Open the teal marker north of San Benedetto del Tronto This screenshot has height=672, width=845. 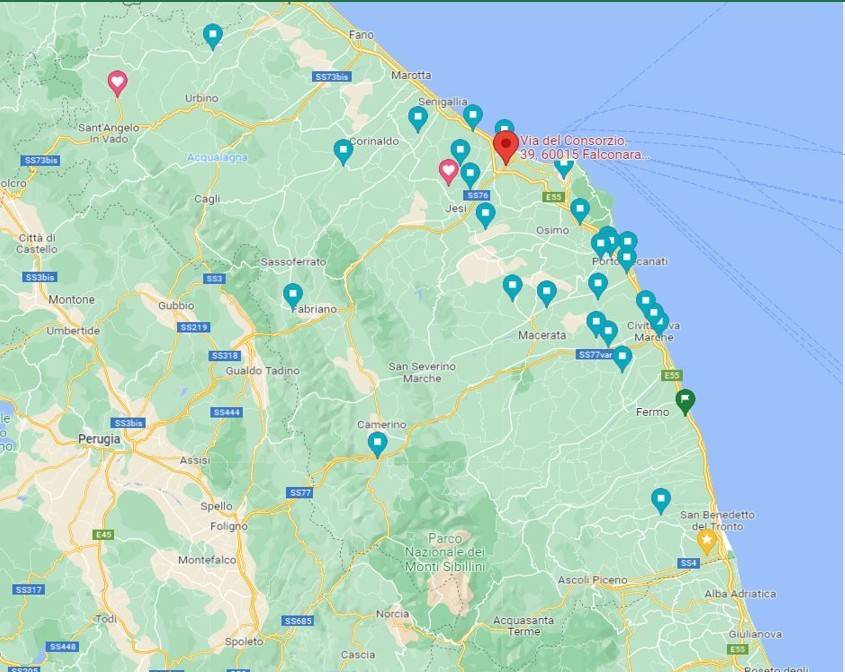pyautogui.click(x=661, y=501)
